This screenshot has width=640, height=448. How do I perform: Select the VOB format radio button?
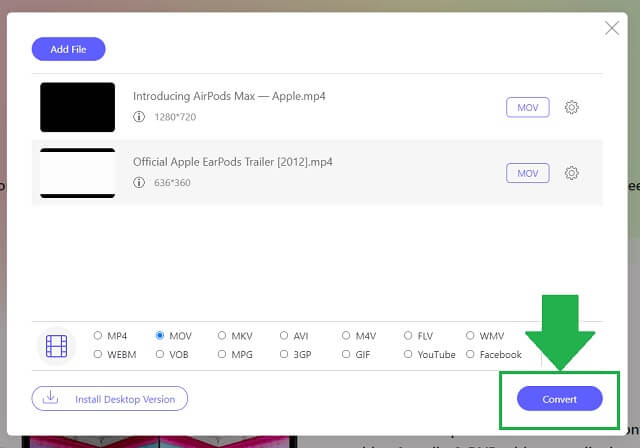coord(160,354)
